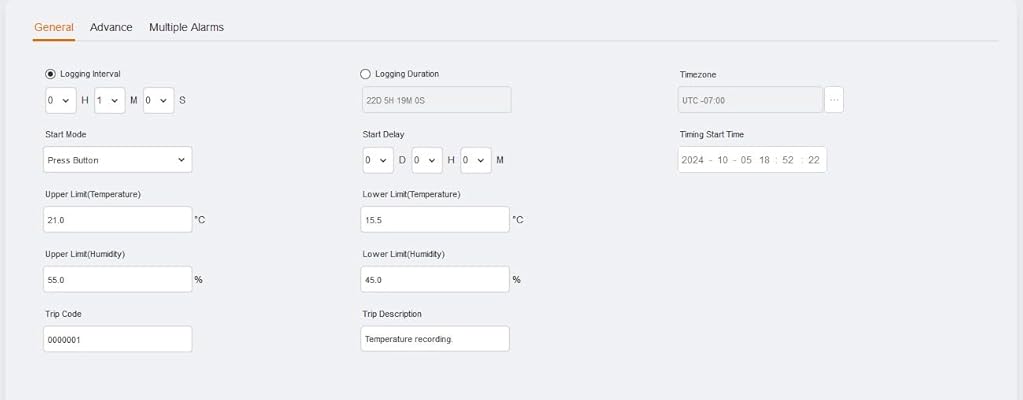
Task: Click the Timing Start Time field
Action: click(752, 160)
